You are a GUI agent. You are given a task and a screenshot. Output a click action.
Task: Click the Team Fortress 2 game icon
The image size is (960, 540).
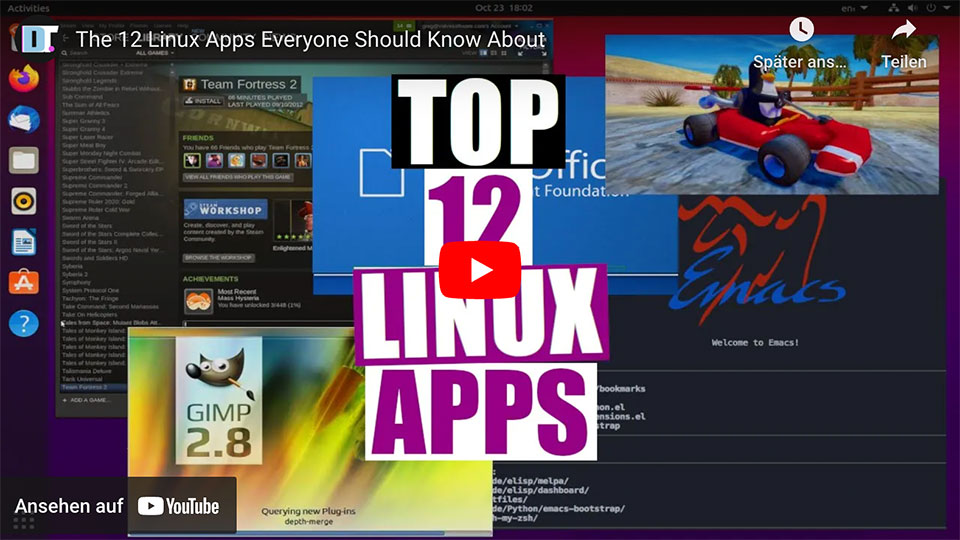(190, 84)
